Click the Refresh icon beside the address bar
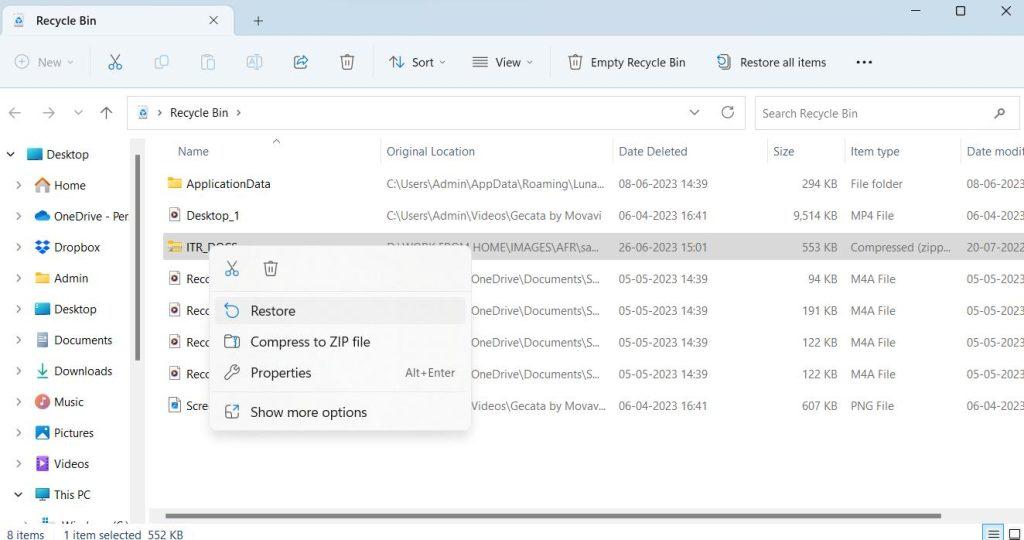The width and height of the screenshot is (1024, 540). coord(728,112)
